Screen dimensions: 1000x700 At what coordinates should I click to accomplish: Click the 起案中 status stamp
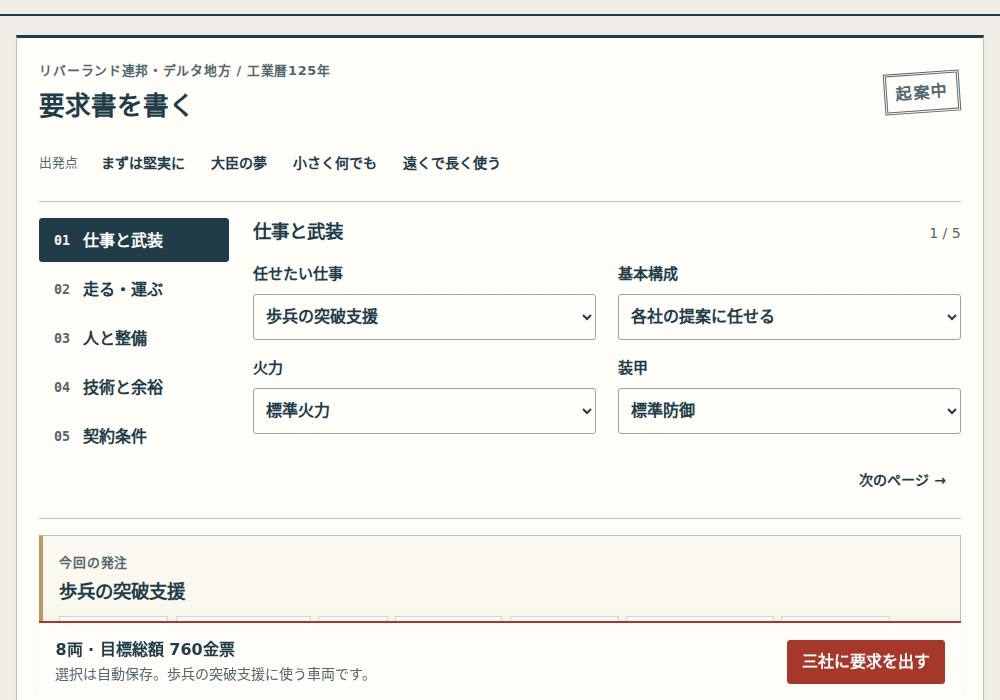coord(921,92)
